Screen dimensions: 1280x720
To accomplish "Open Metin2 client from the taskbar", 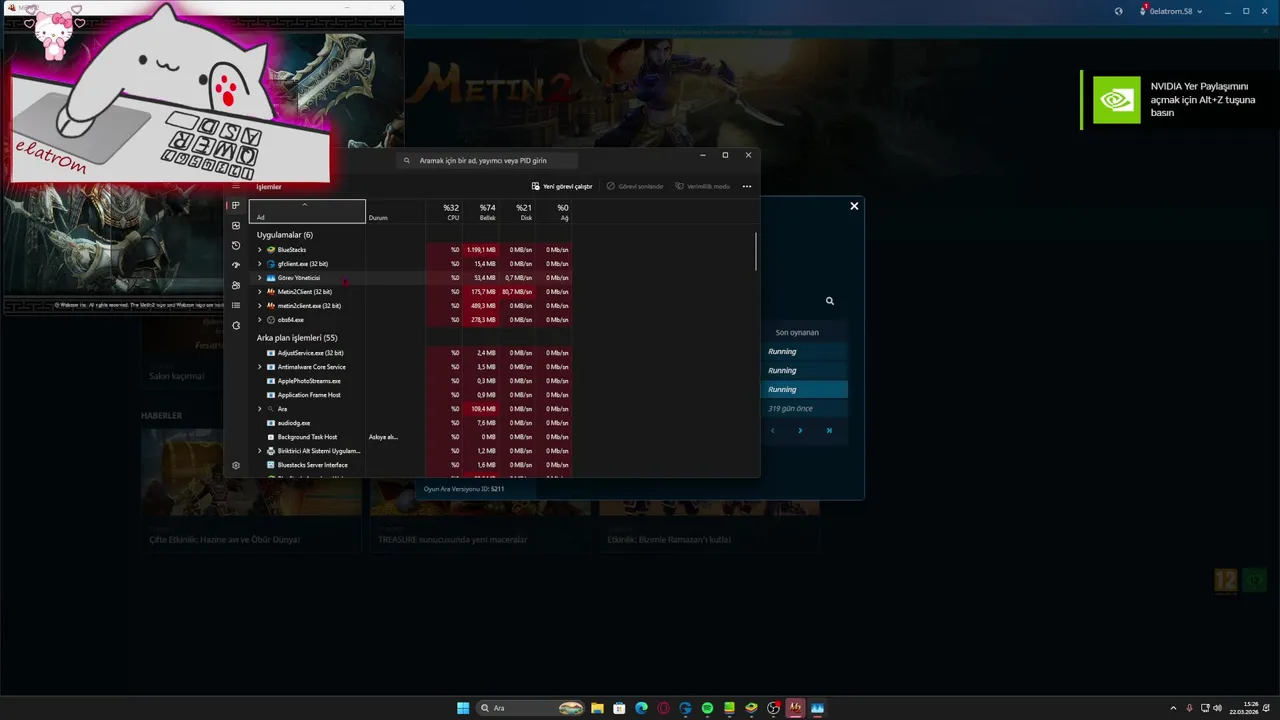I will pyautogui.click(x=795, y=708).
